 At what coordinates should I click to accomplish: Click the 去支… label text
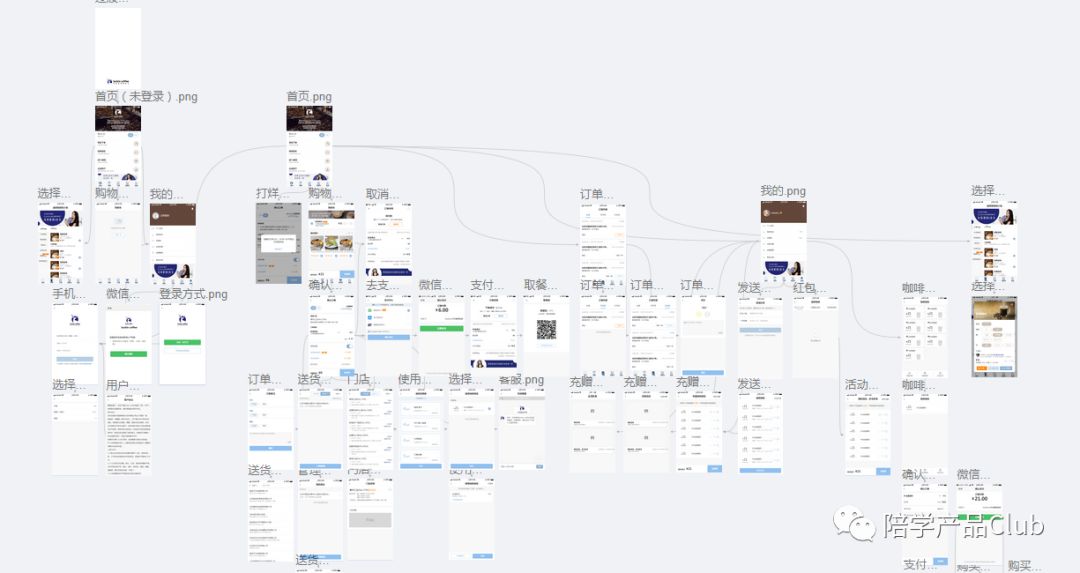pos(382,285)
